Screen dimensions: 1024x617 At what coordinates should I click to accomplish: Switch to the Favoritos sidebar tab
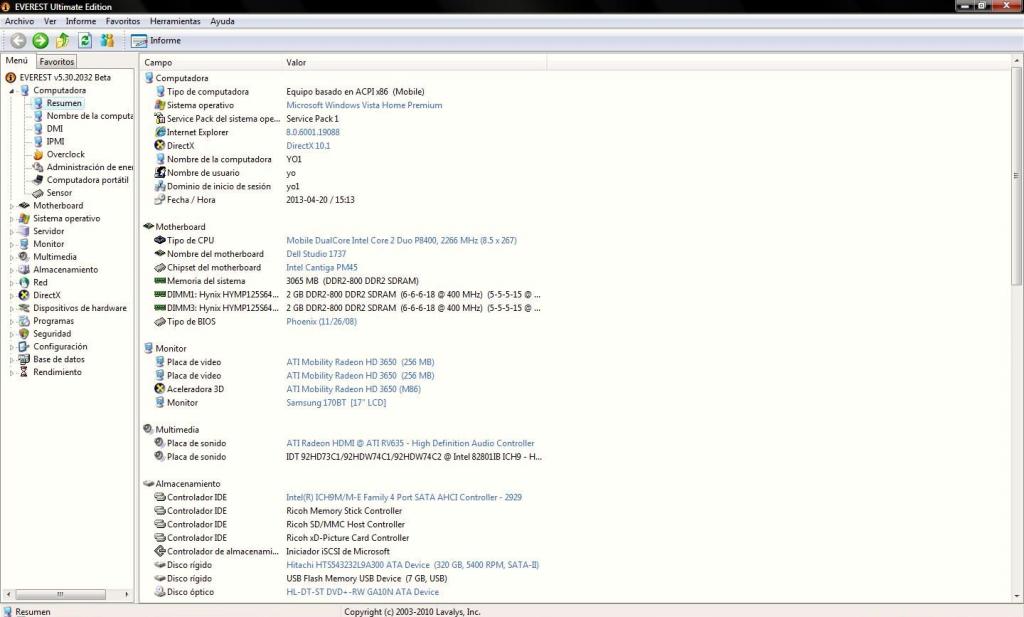pos(57,61)
